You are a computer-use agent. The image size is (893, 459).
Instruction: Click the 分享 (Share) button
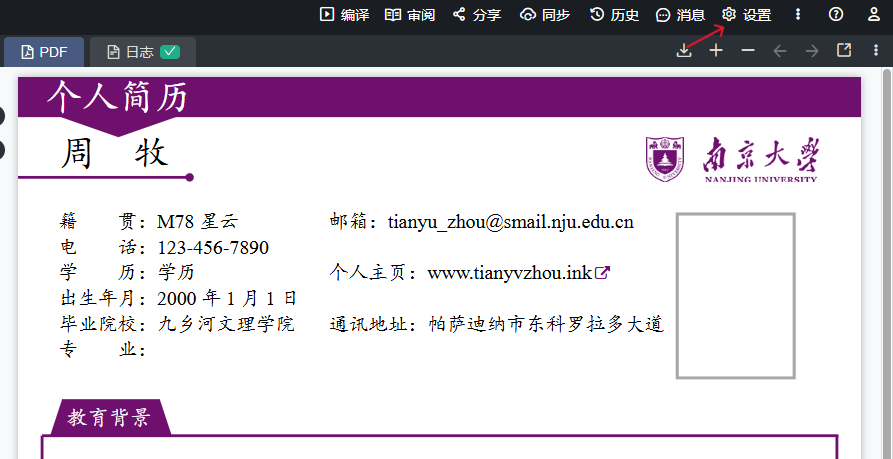(477, 14)
